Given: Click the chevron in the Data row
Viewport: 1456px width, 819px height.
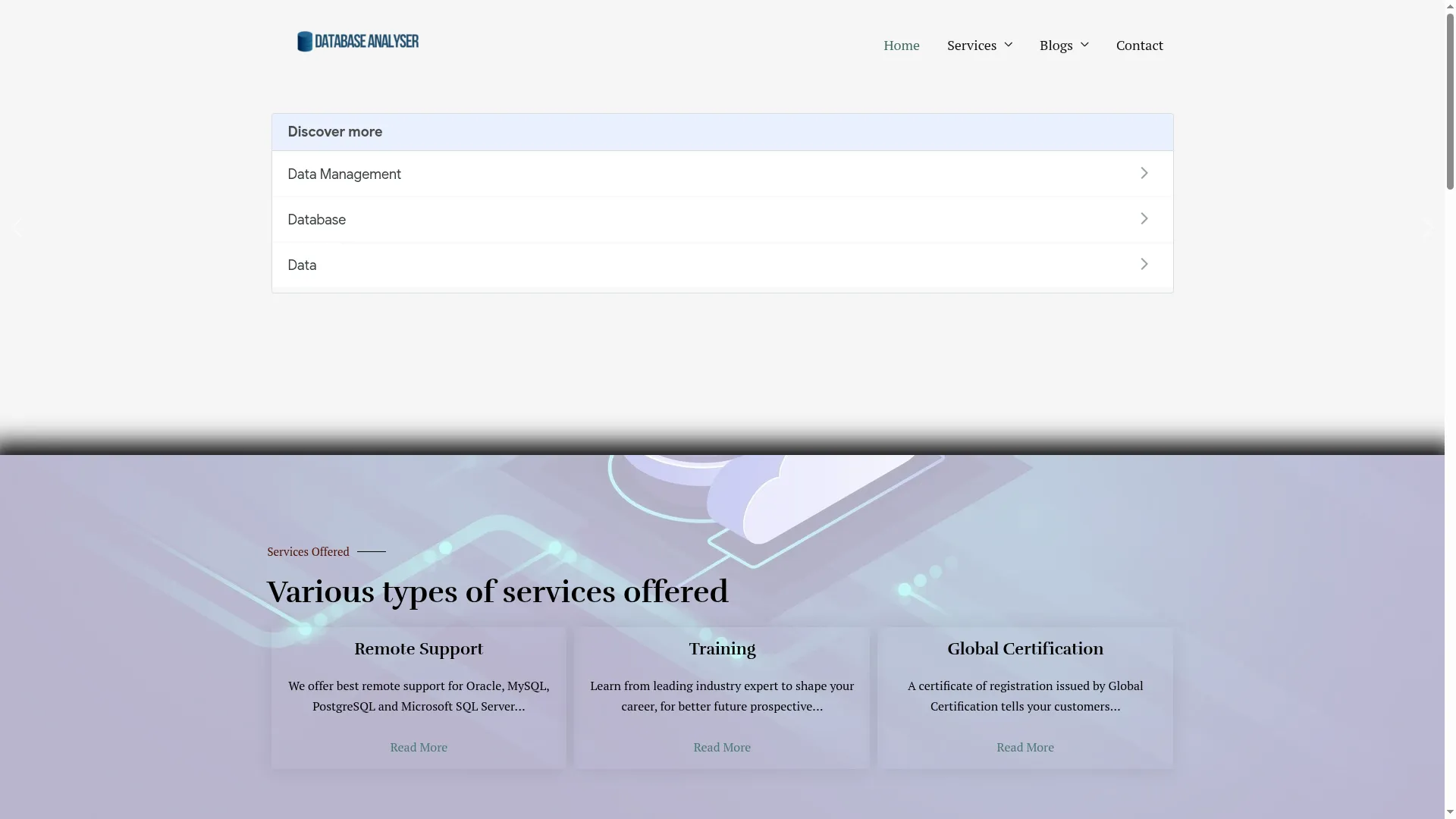Looking at the screenshot, I should pyautogui.click(x=1144, y=265).
